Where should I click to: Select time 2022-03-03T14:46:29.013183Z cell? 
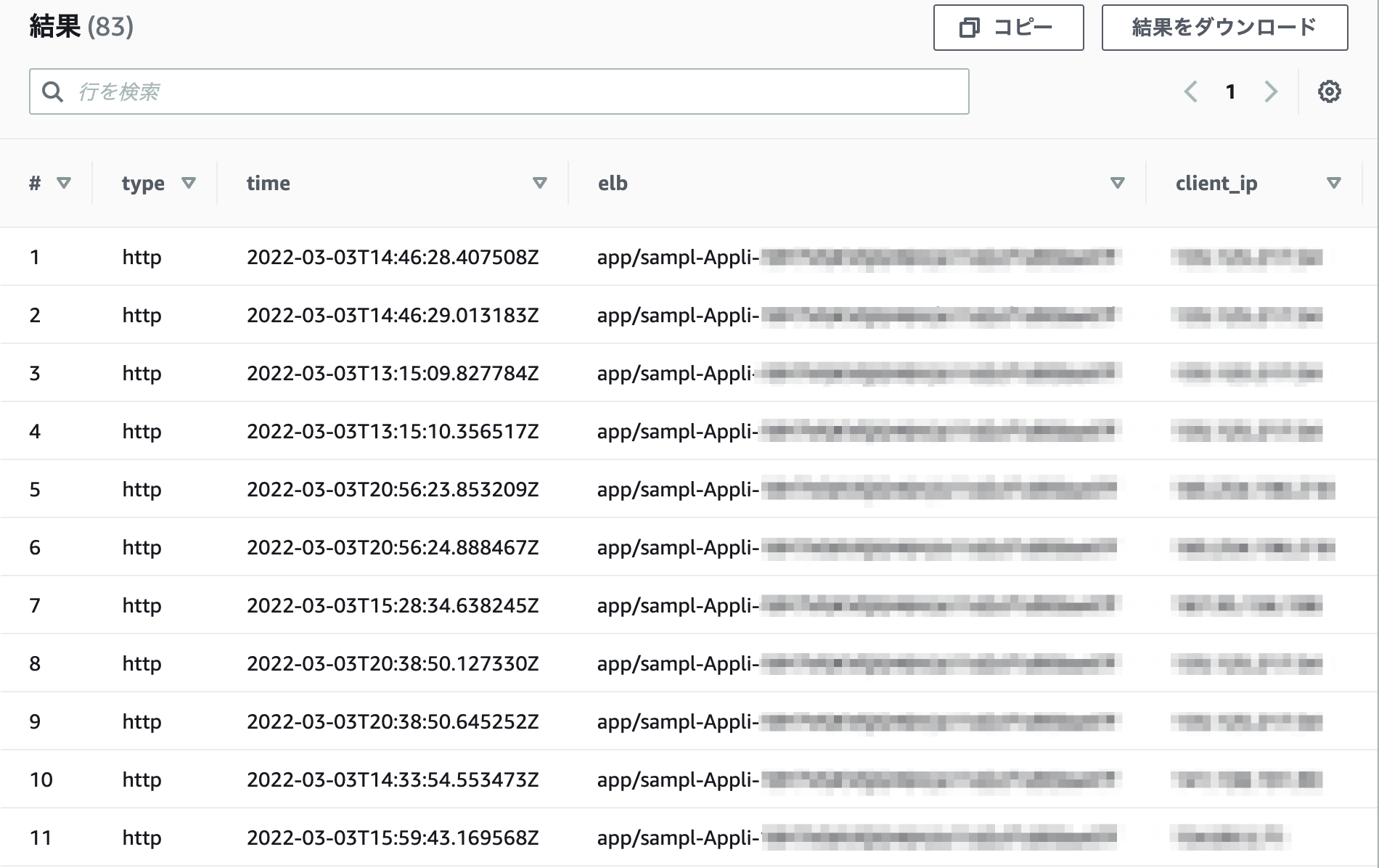tap(393, 315)
